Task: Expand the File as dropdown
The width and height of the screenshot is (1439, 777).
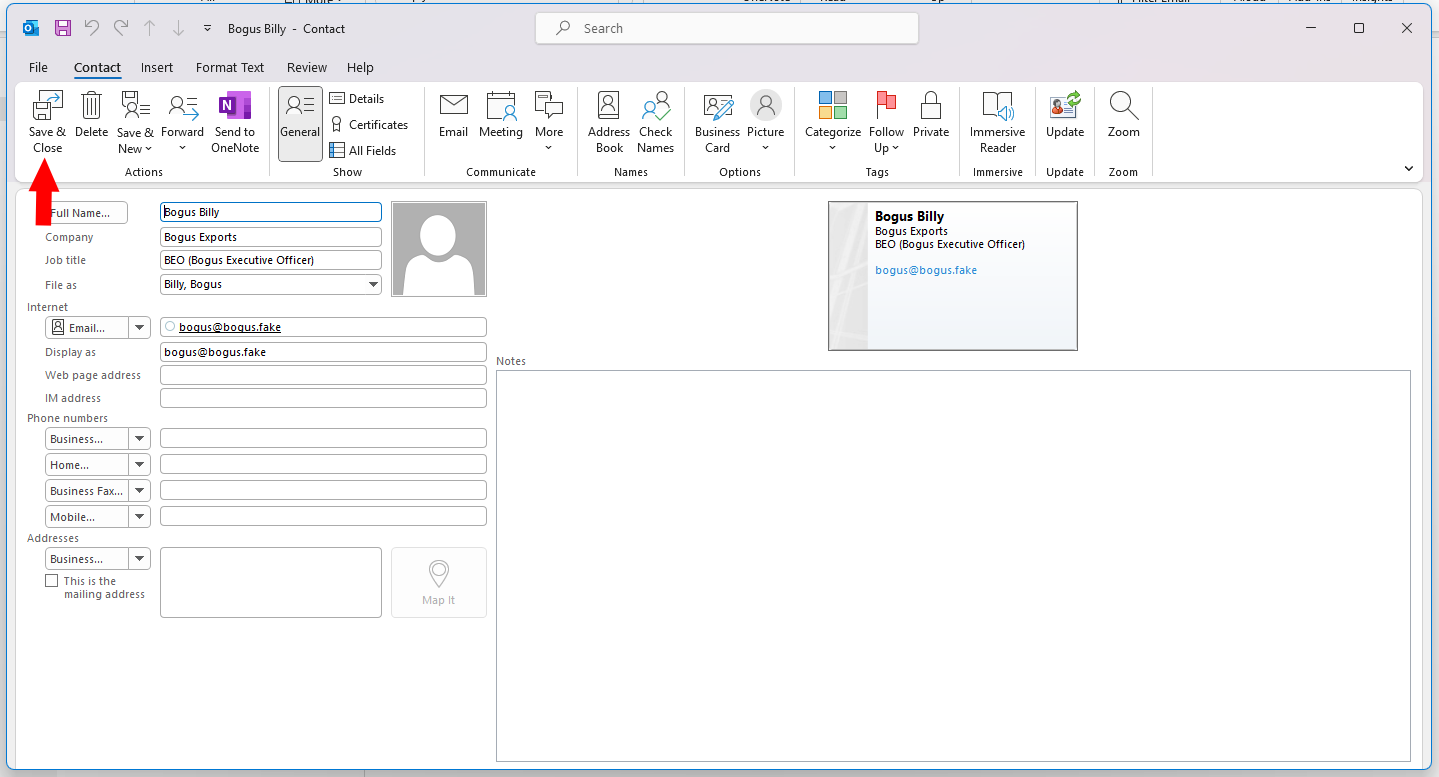Action: (373, 285)
